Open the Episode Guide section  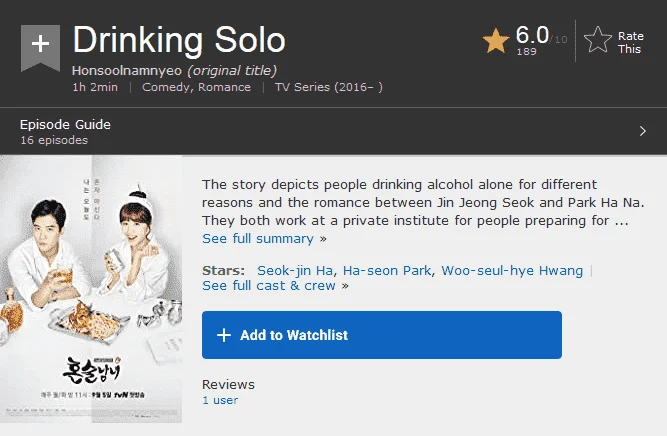point(334,131)
